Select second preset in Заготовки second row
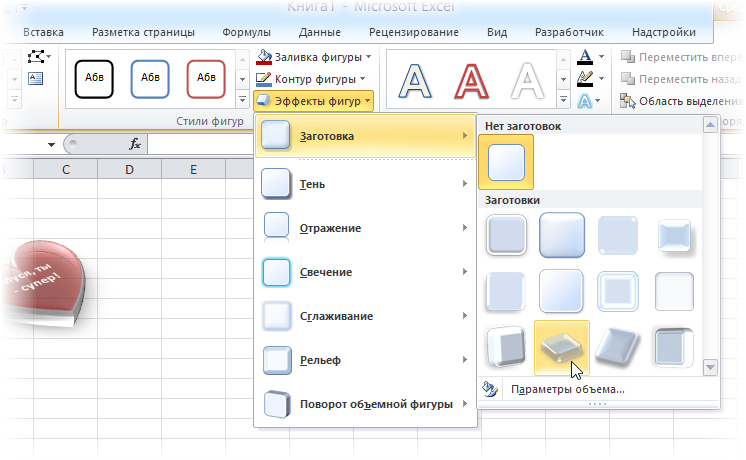The image size is (746, 460). coord(561,291)
